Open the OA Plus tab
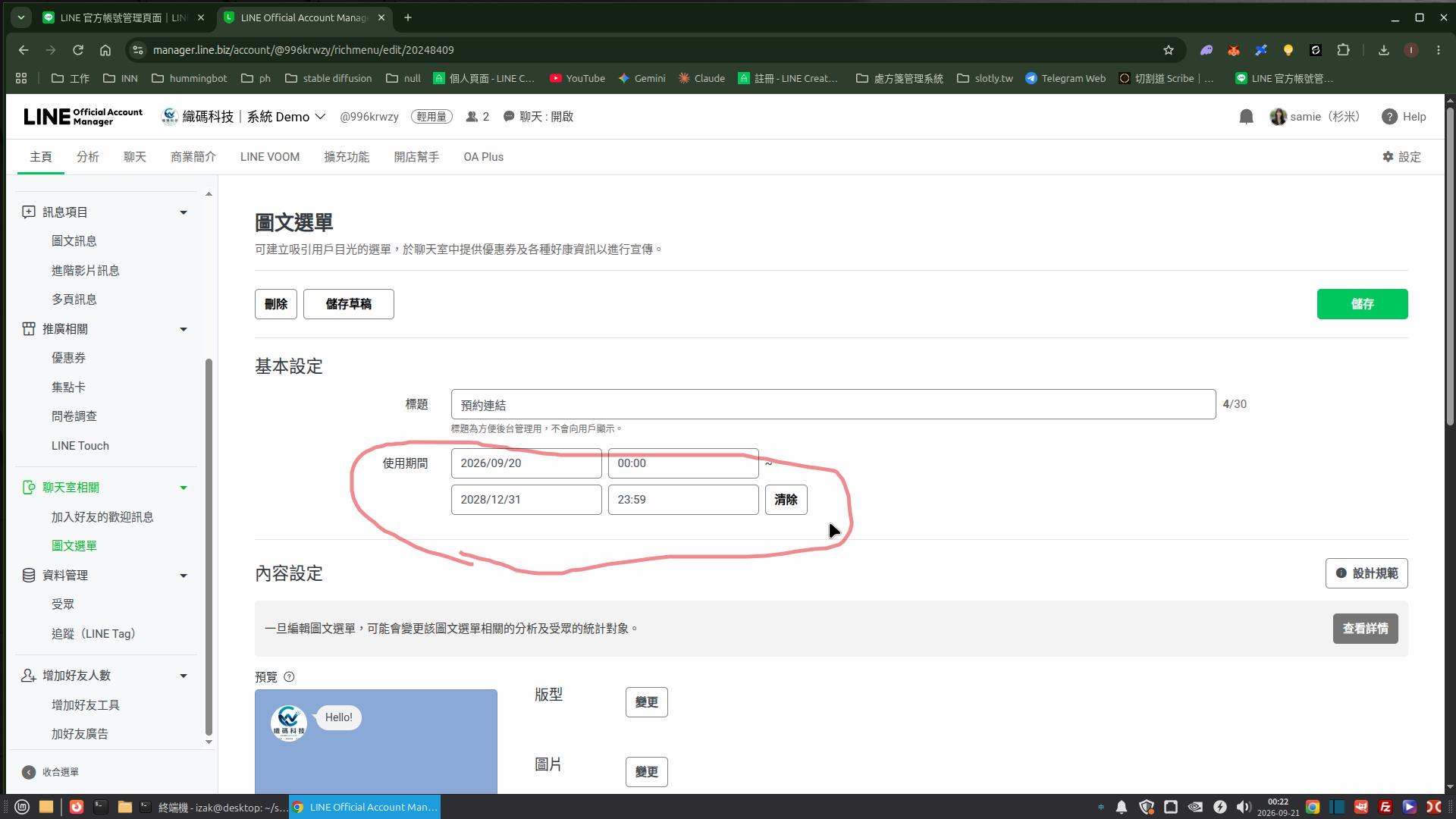The height and width of the screenshot is (819, 1456). [x=484, y=157]
